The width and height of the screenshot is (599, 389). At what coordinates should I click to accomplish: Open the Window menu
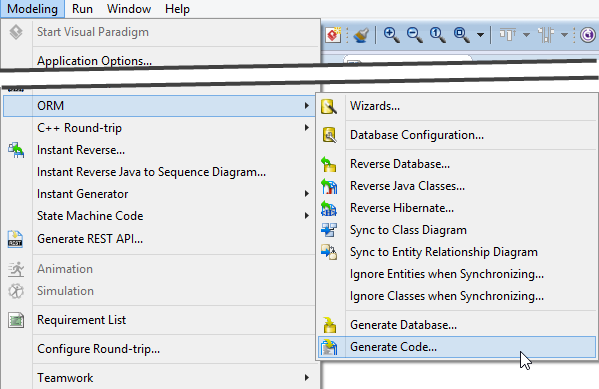tap(129, 9)
